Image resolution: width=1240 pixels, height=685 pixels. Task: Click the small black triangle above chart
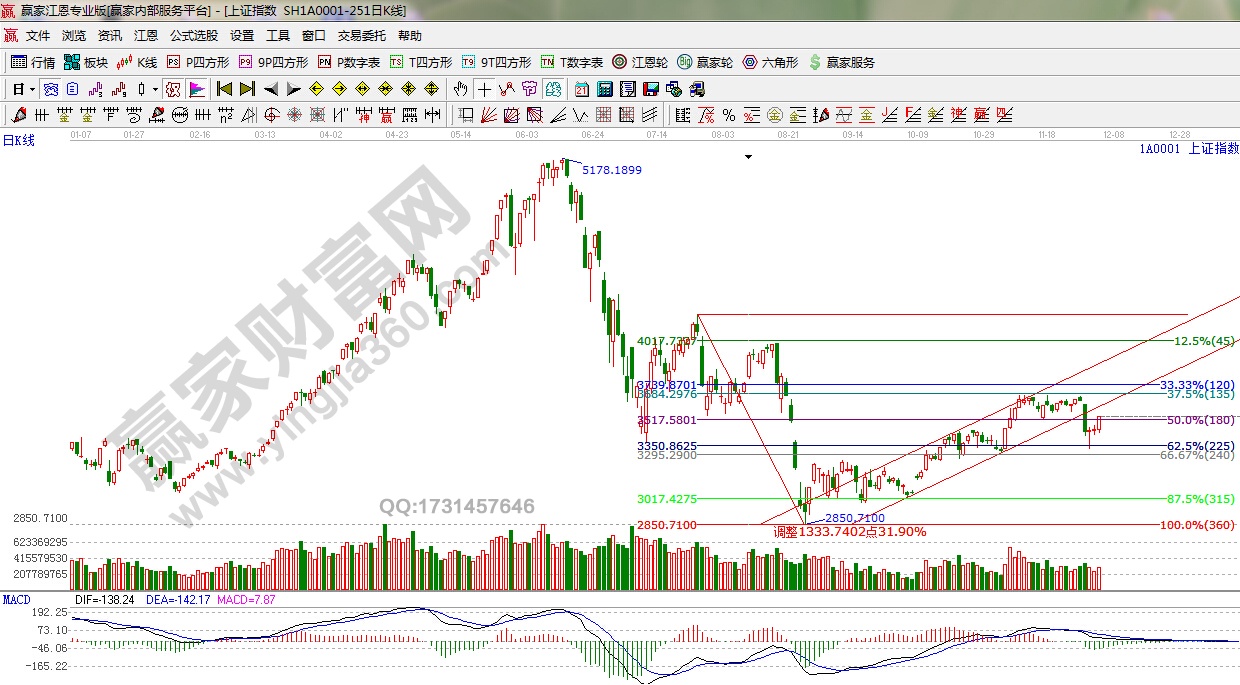tap(747, 157)
